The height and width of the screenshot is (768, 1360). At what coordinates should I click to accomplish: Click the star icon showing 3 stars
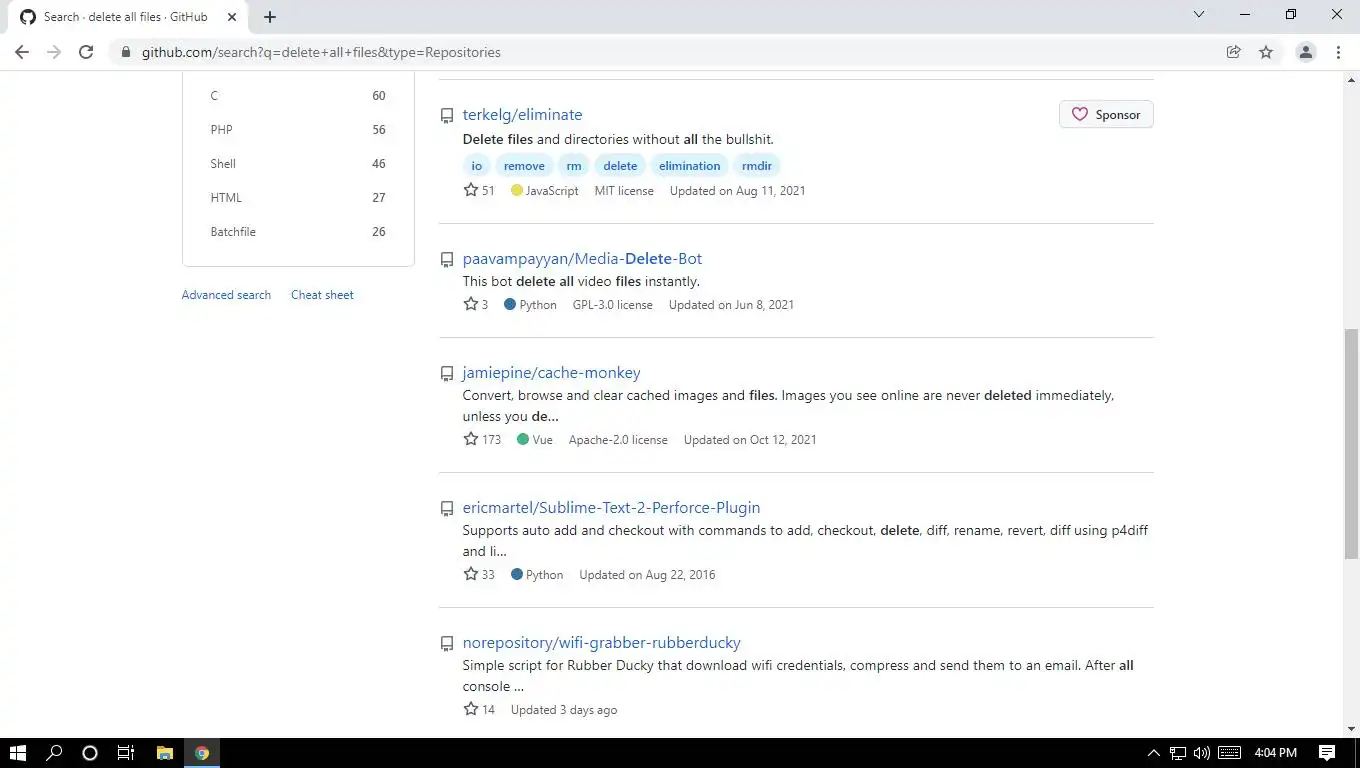tap(471, 304)
